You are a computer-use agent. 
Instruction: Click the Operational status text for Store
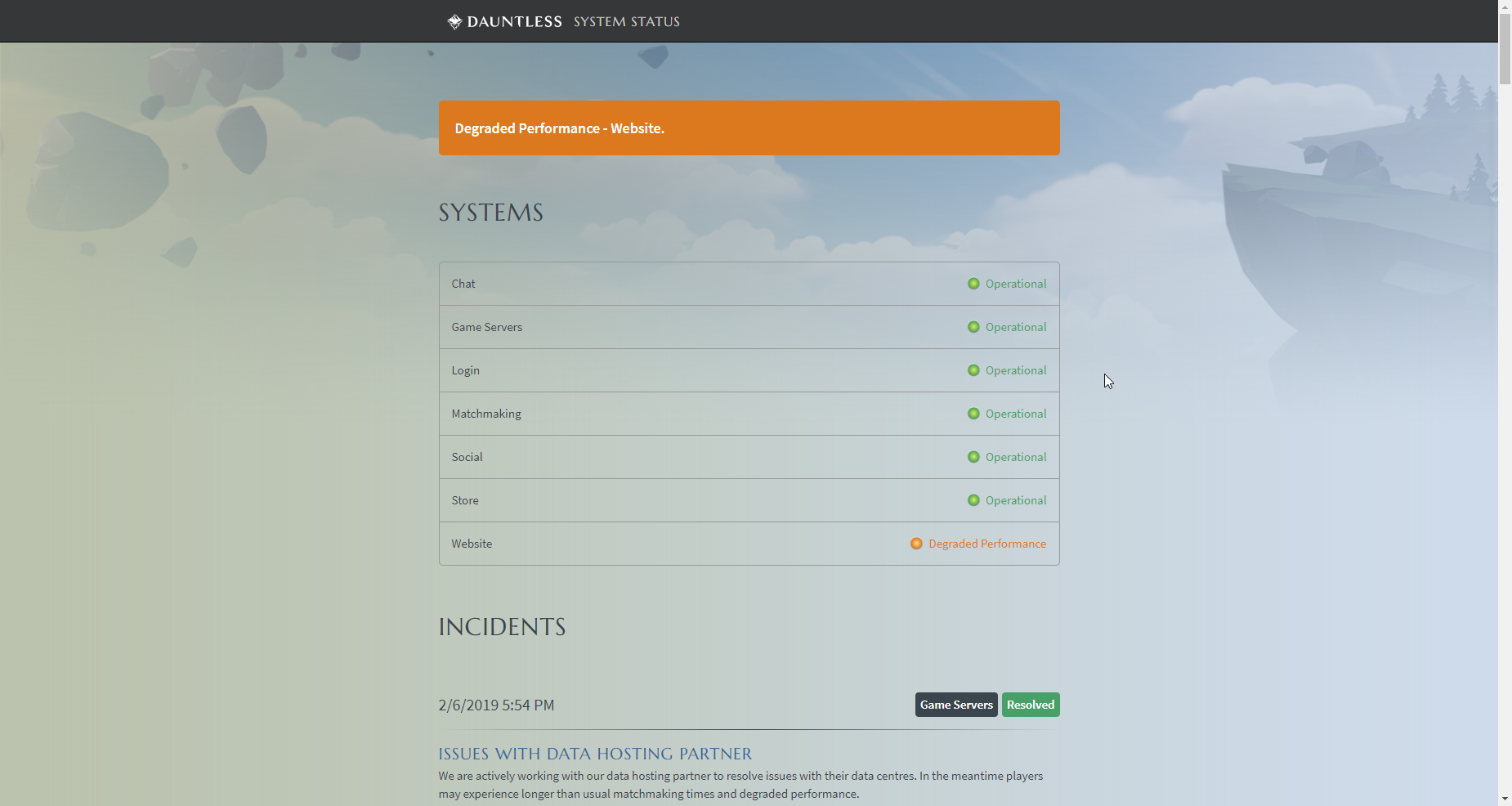[1016, 500]
